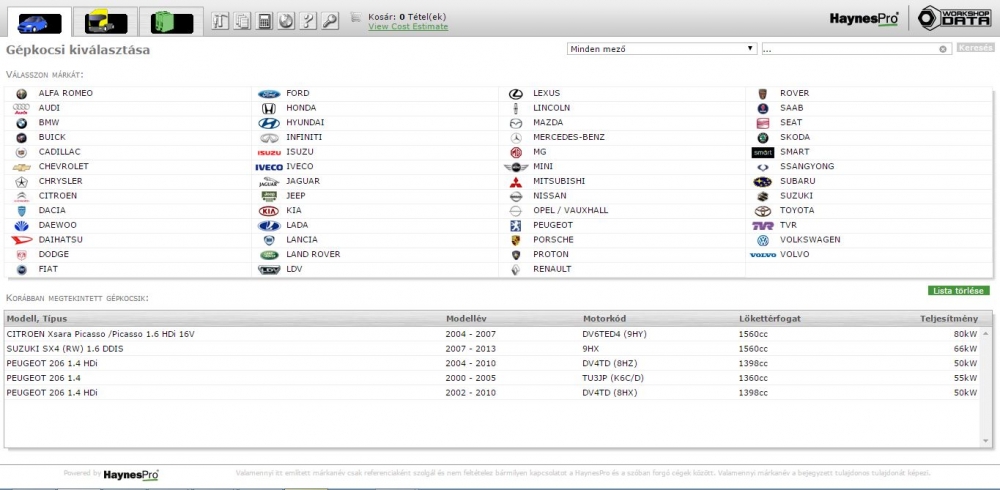Clear the search field with the X icon

click(943, 49)
